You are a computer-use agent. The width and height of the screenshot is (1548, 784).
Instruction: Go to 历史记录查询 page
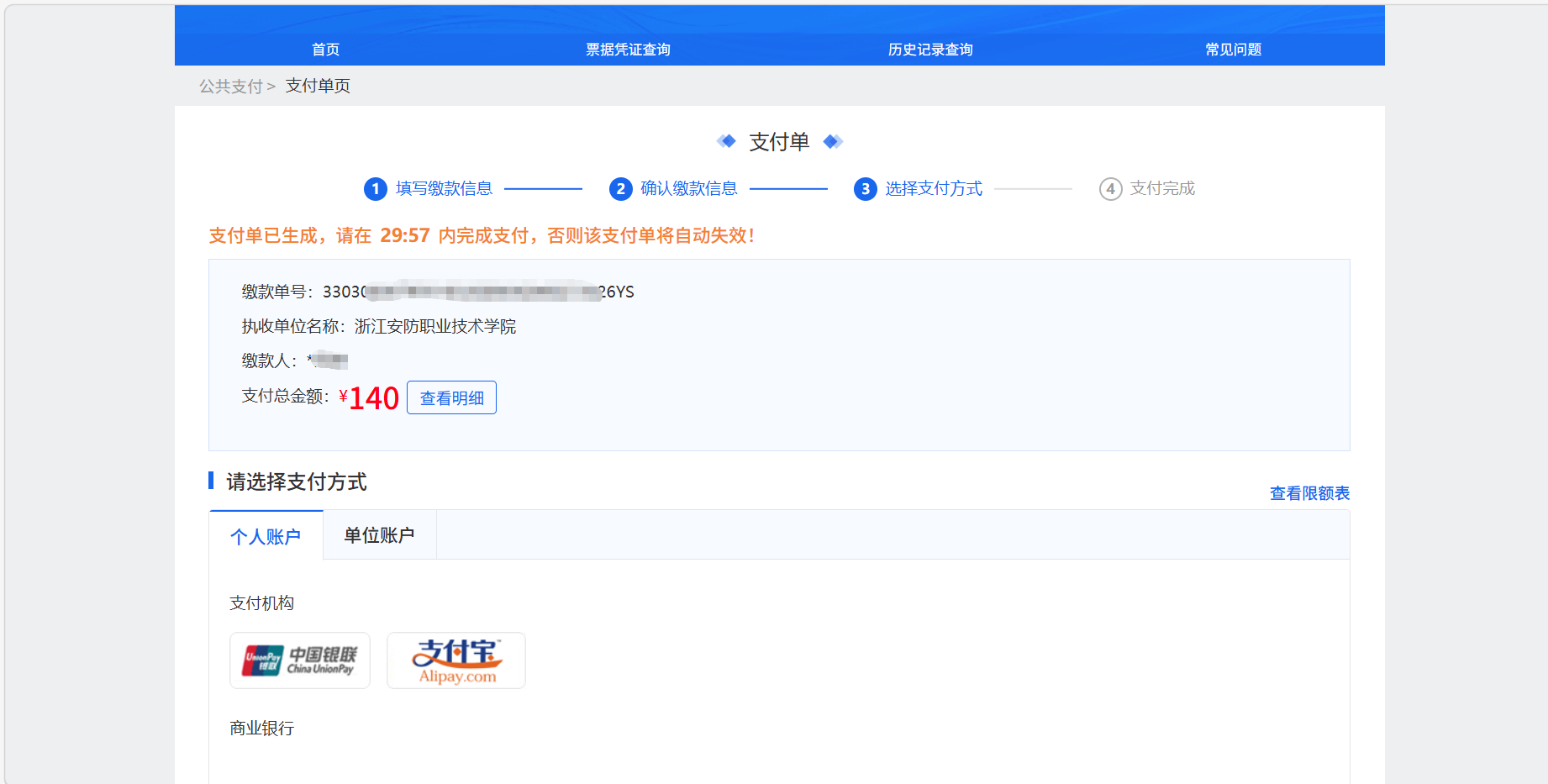coord(930,50)
